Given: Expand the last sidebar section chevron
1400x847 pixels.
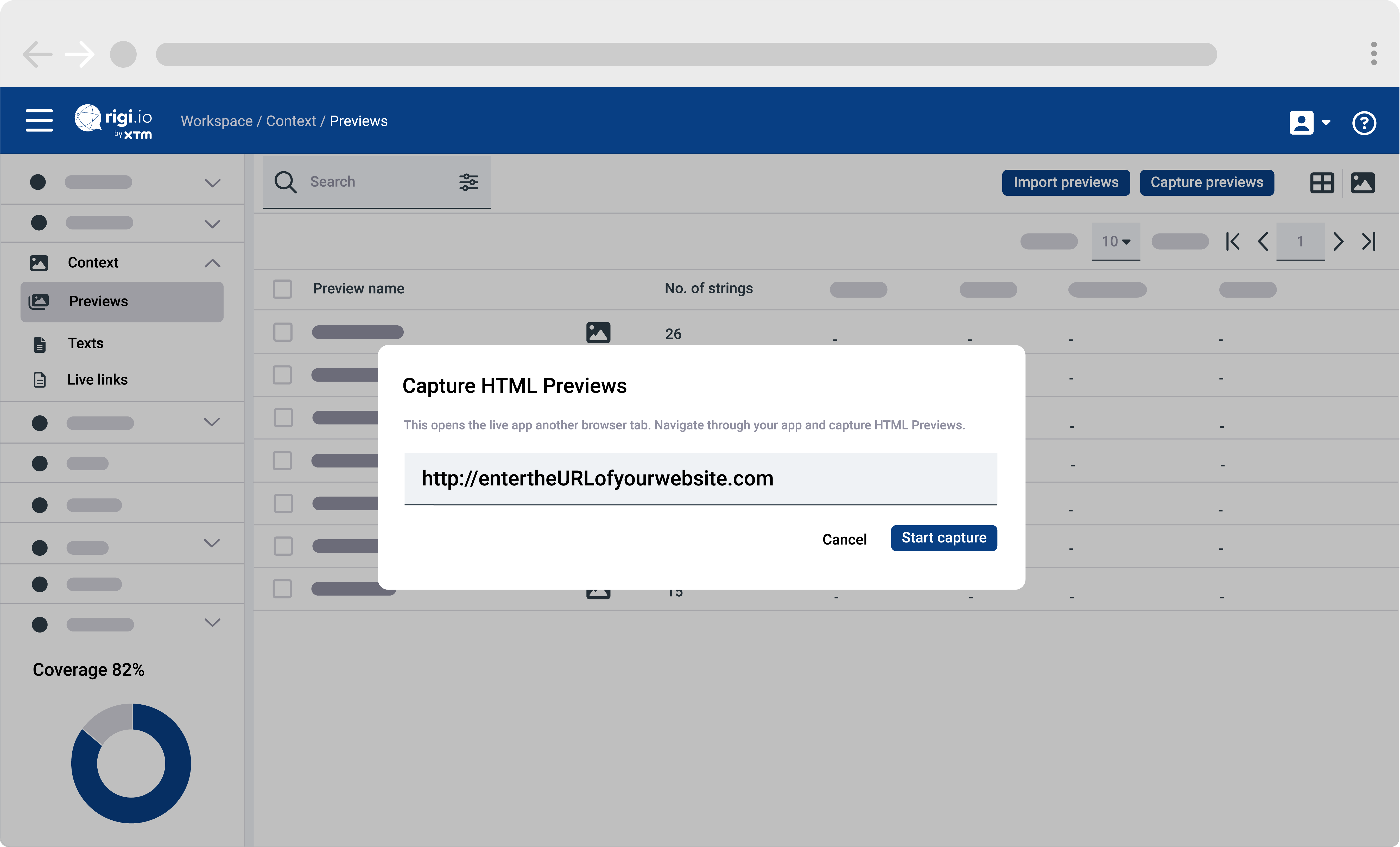Looking at the screenshot, I should [212, 623].
